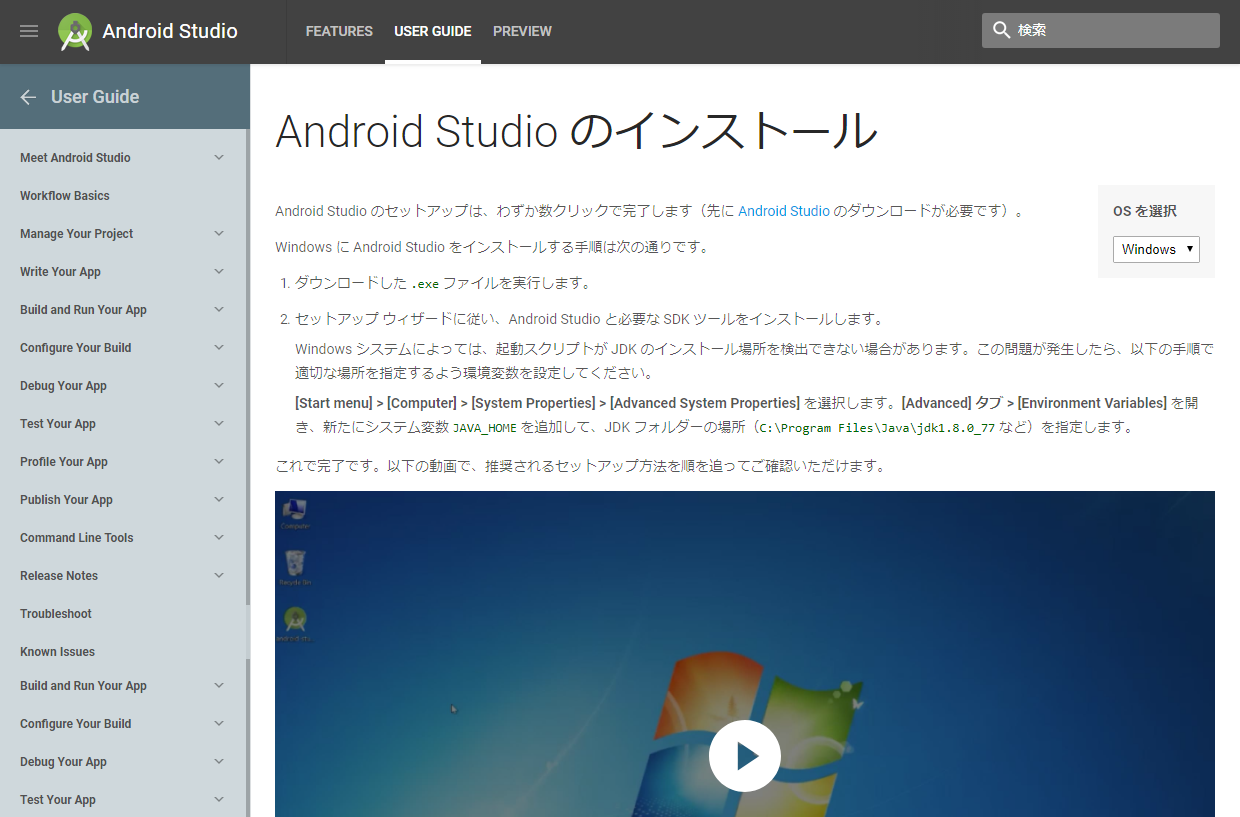Click the Computer icon in video

pos(295,513)
